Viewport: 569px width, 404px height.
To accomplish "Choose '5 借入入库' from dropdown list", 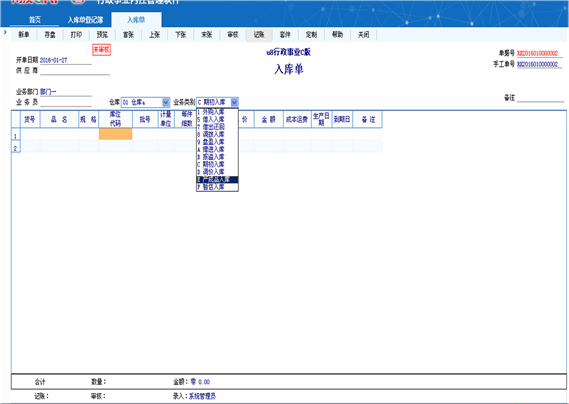I will point(217,119).
